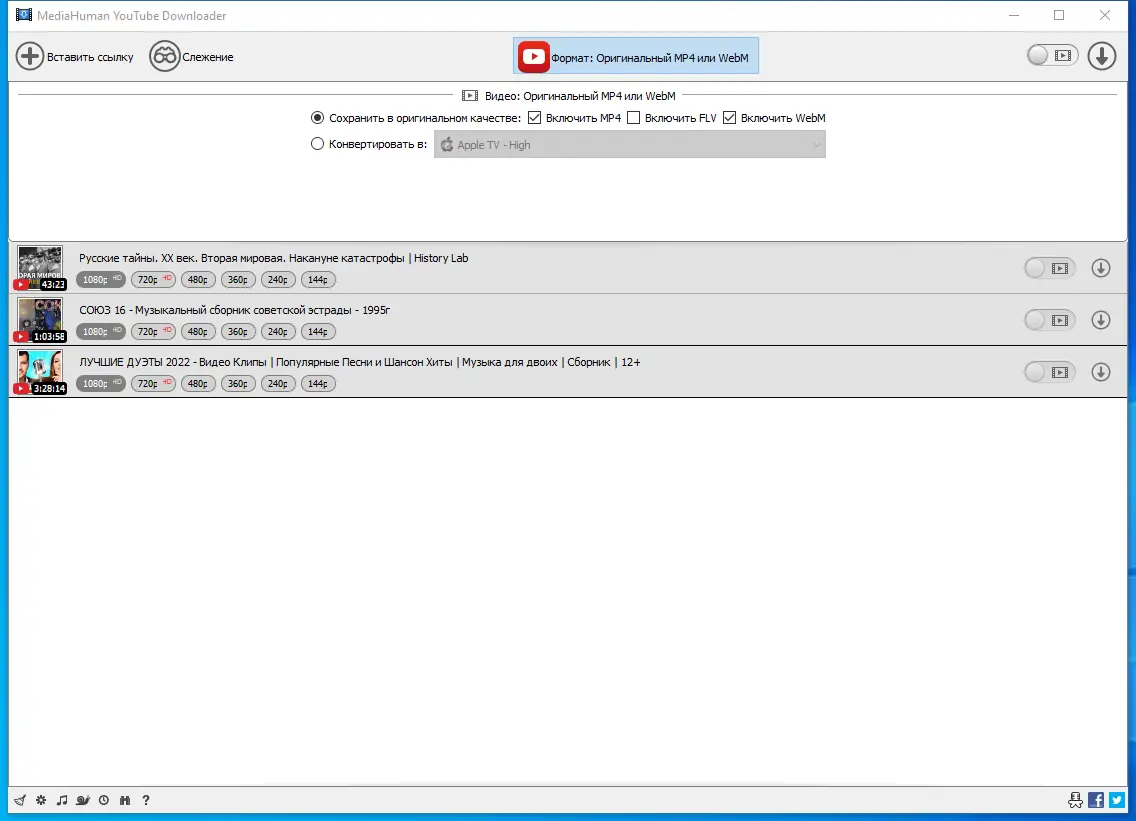1136x821 pixels.
Task: Choose 1080p quality for ЛУЧШИЕ ДУЭТЫ 2022
Action: (x=101, y=384)
